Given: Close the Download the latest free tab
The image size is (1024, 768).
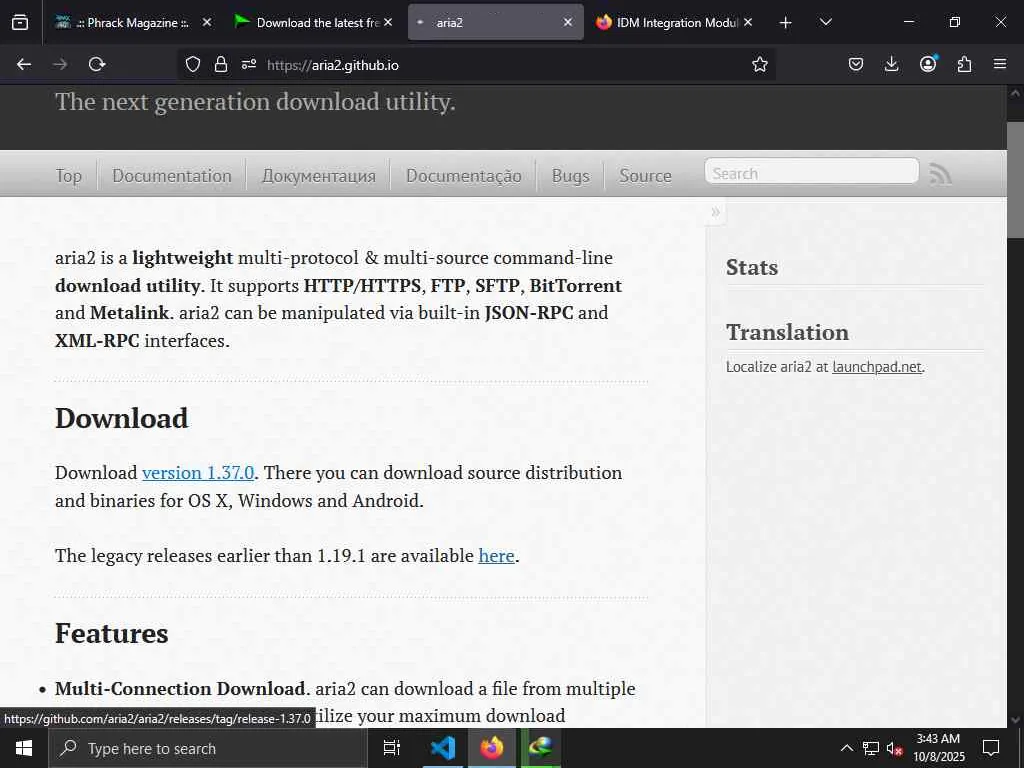Looking at the screenshot, I should [x=388, y=22].
